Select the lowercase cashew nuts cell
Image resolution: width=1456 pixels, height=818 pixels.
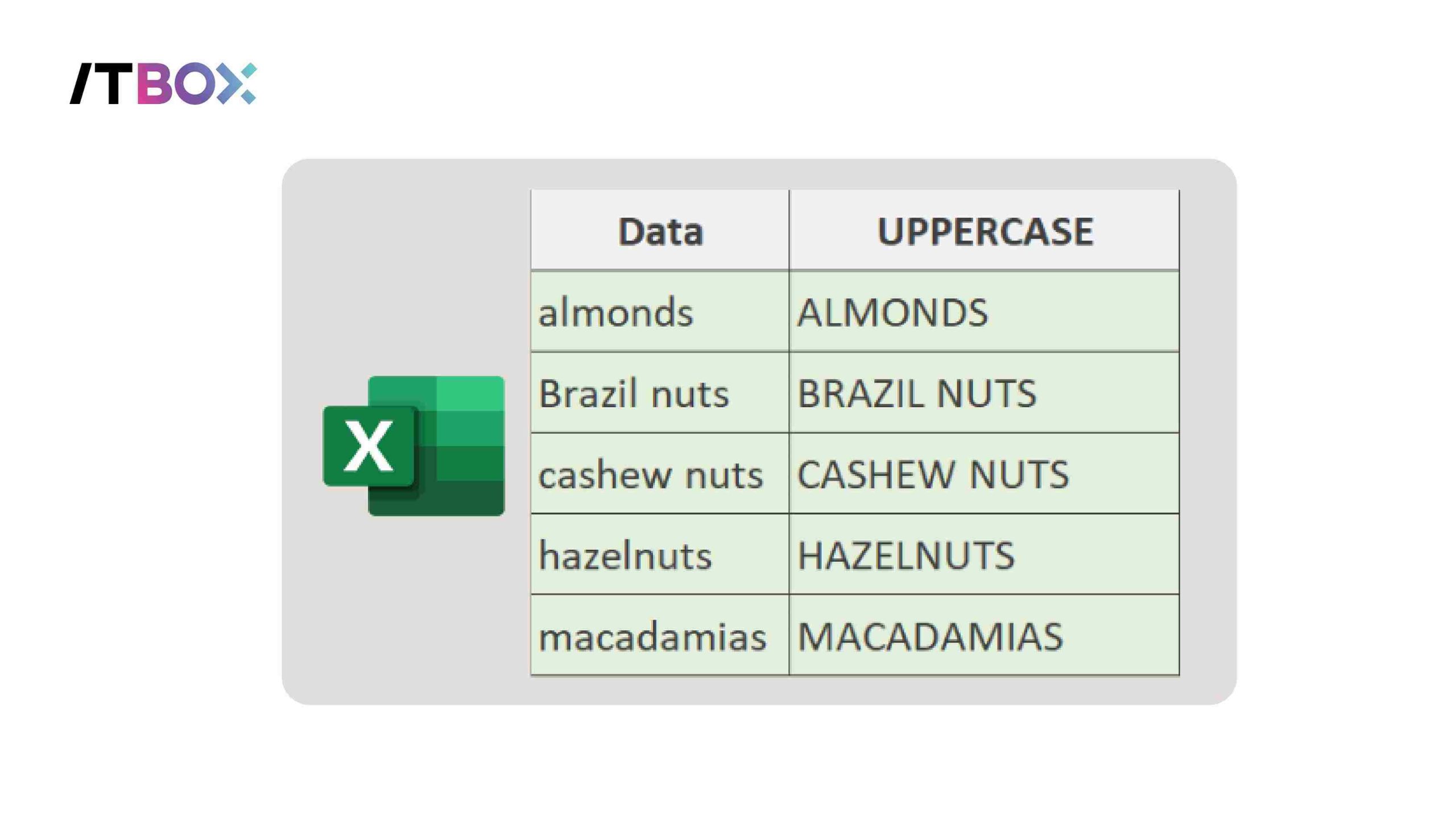coord(660,474)
